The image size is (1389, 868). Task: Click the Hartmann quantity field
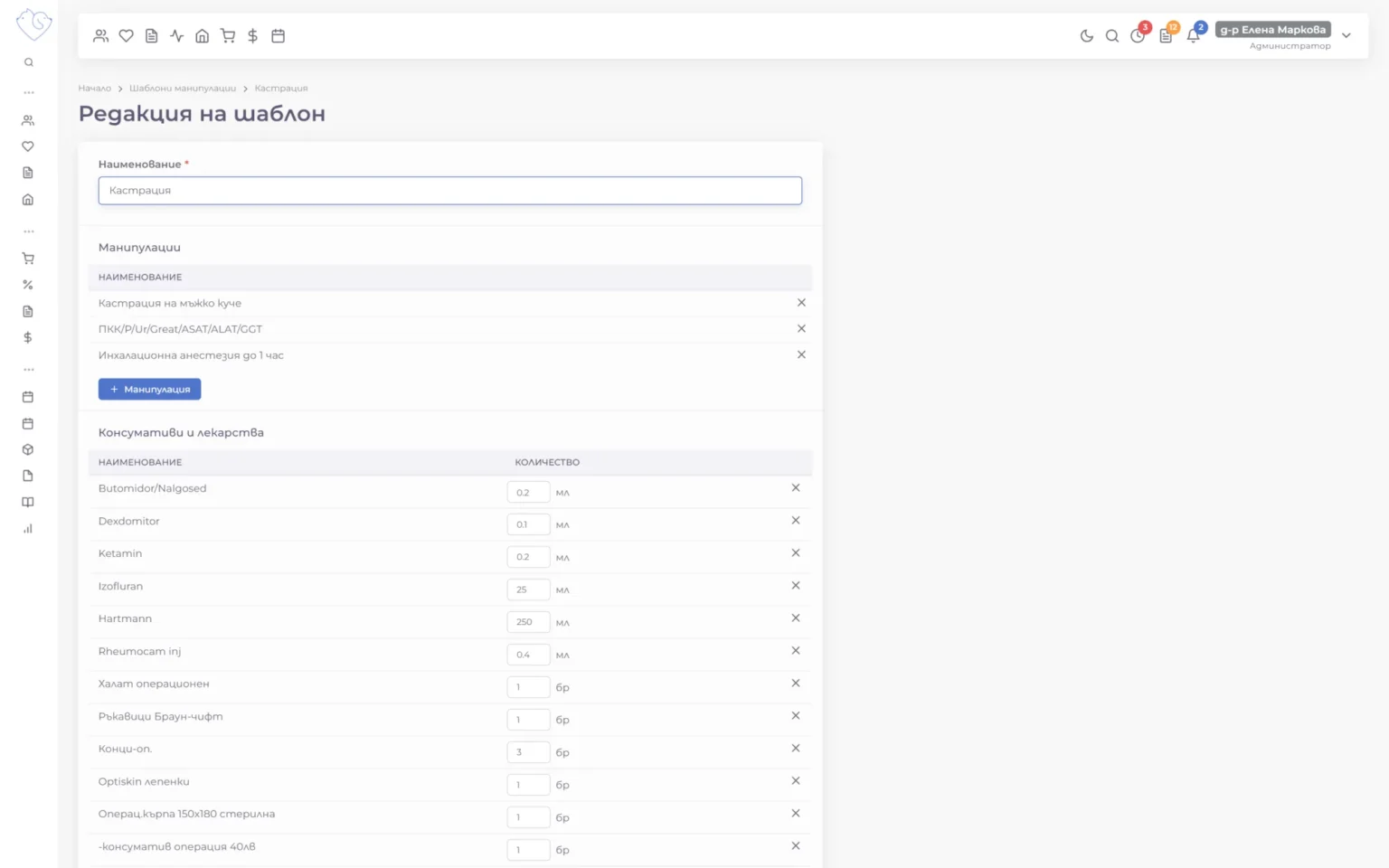click(x=528, y=622)
